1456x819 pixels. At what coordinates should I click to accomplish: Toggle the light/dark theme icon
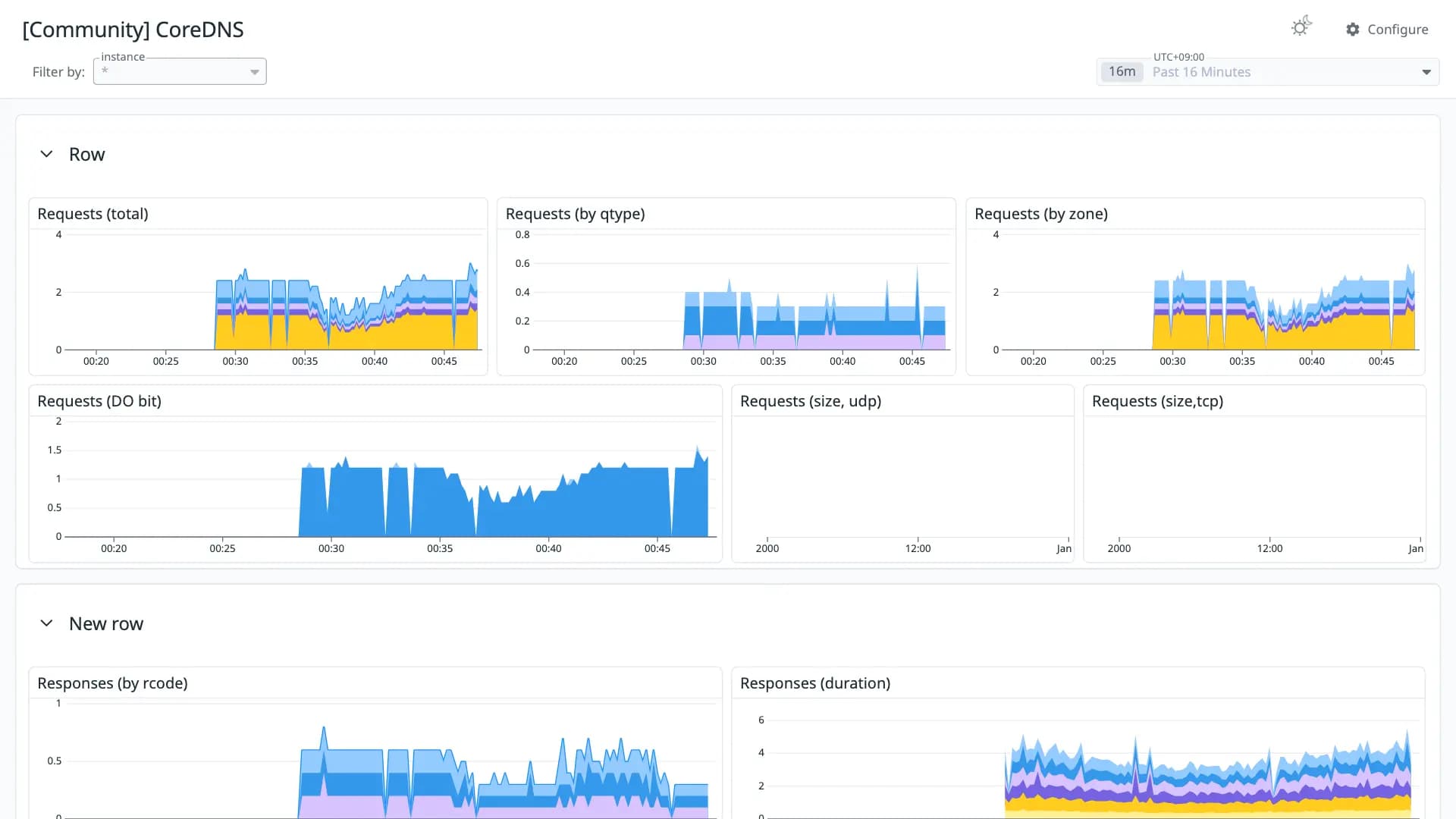1301,27
